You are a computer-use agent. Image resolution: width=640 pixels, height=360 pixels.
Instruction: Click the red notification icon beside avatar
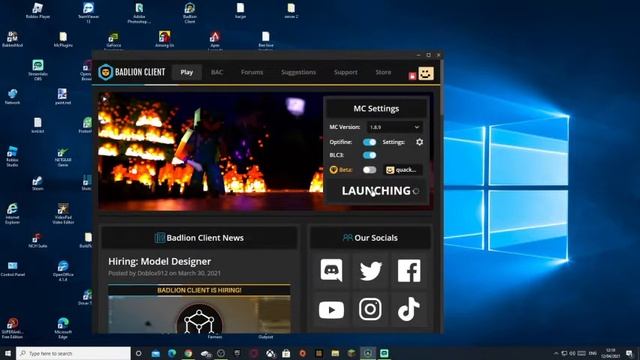click(412, 76)
